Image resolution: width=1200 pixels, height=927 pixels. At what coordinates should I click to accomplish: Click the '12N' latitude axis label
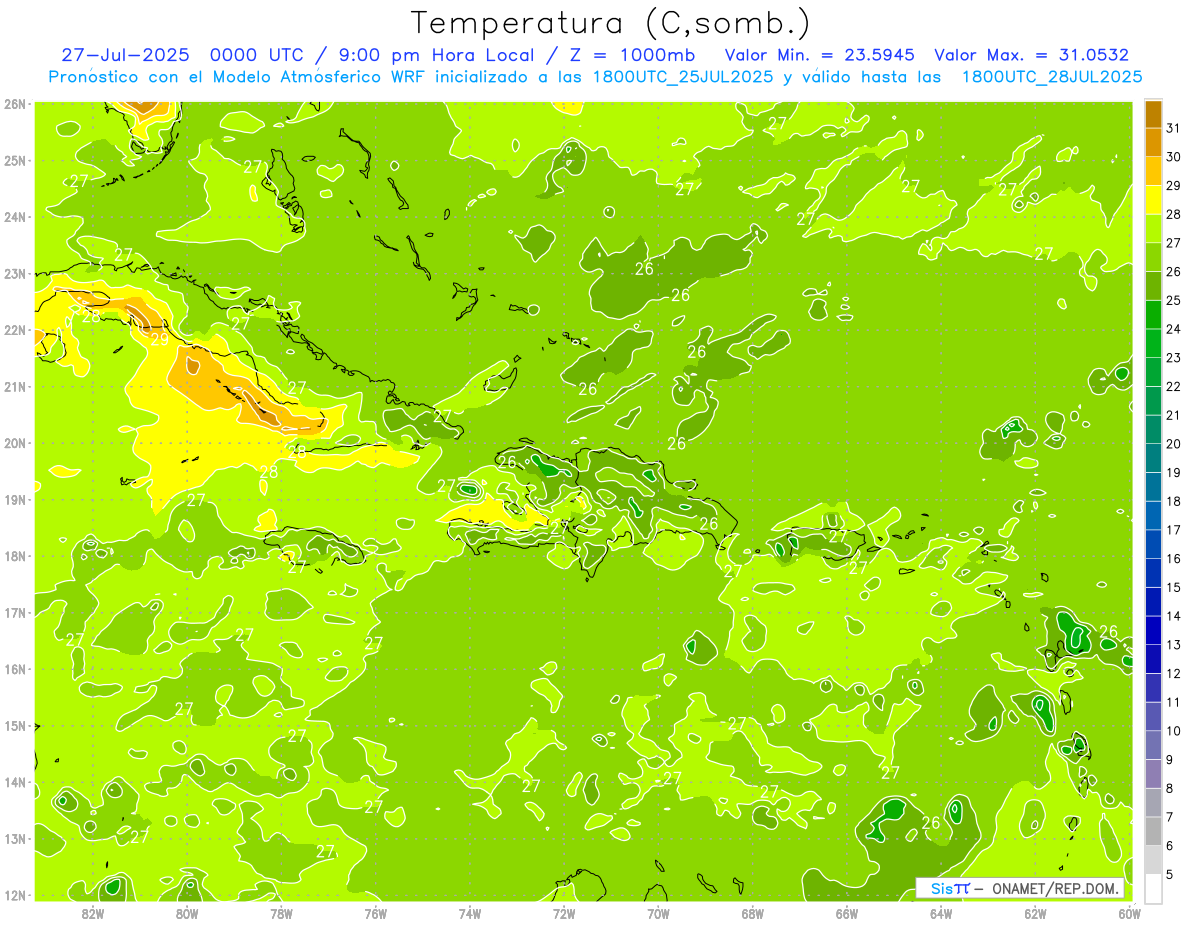[16, 895]
